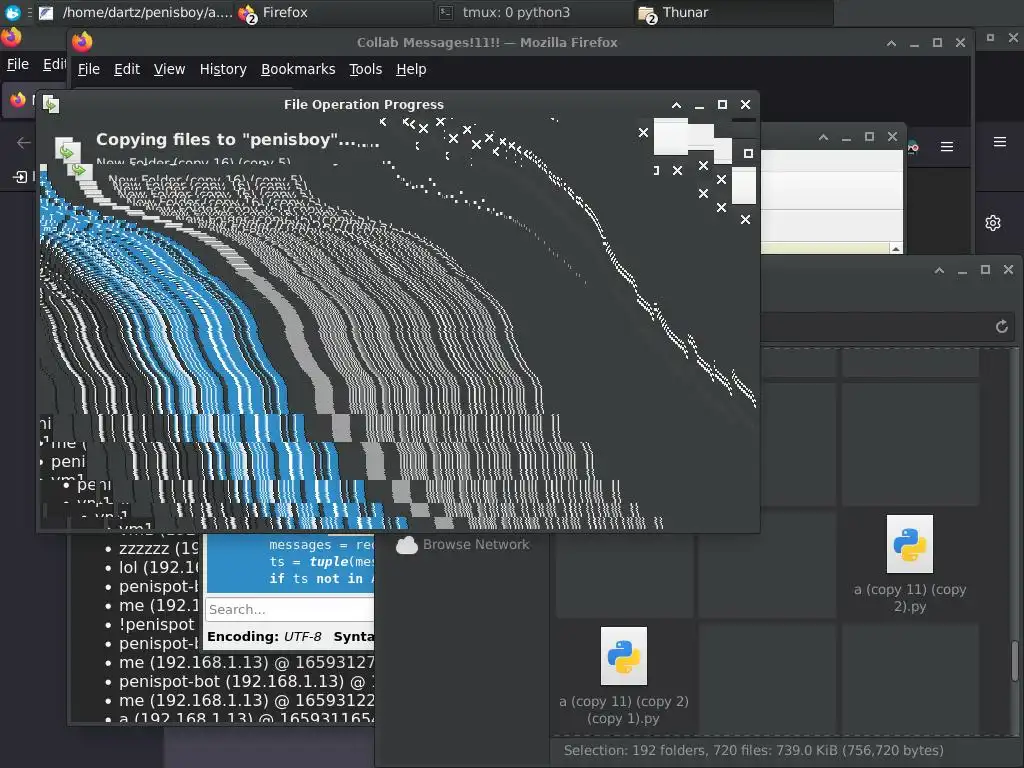
Task: Open the Bookmarks menu in Firefox
Action: click(x=298, y=69)
